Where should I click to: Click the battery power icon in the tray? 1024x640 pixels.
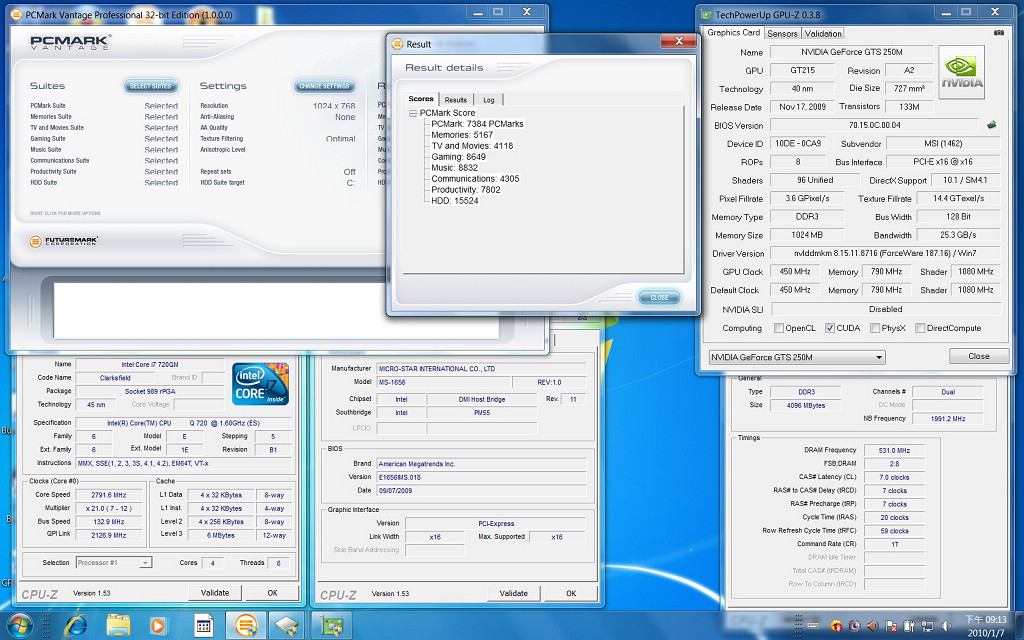(x=908, y=626)
